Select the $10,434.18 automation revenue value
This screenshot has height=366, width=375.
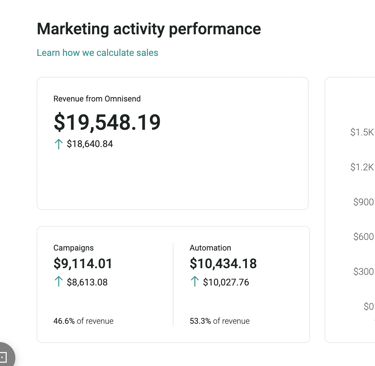click(223, 264)
